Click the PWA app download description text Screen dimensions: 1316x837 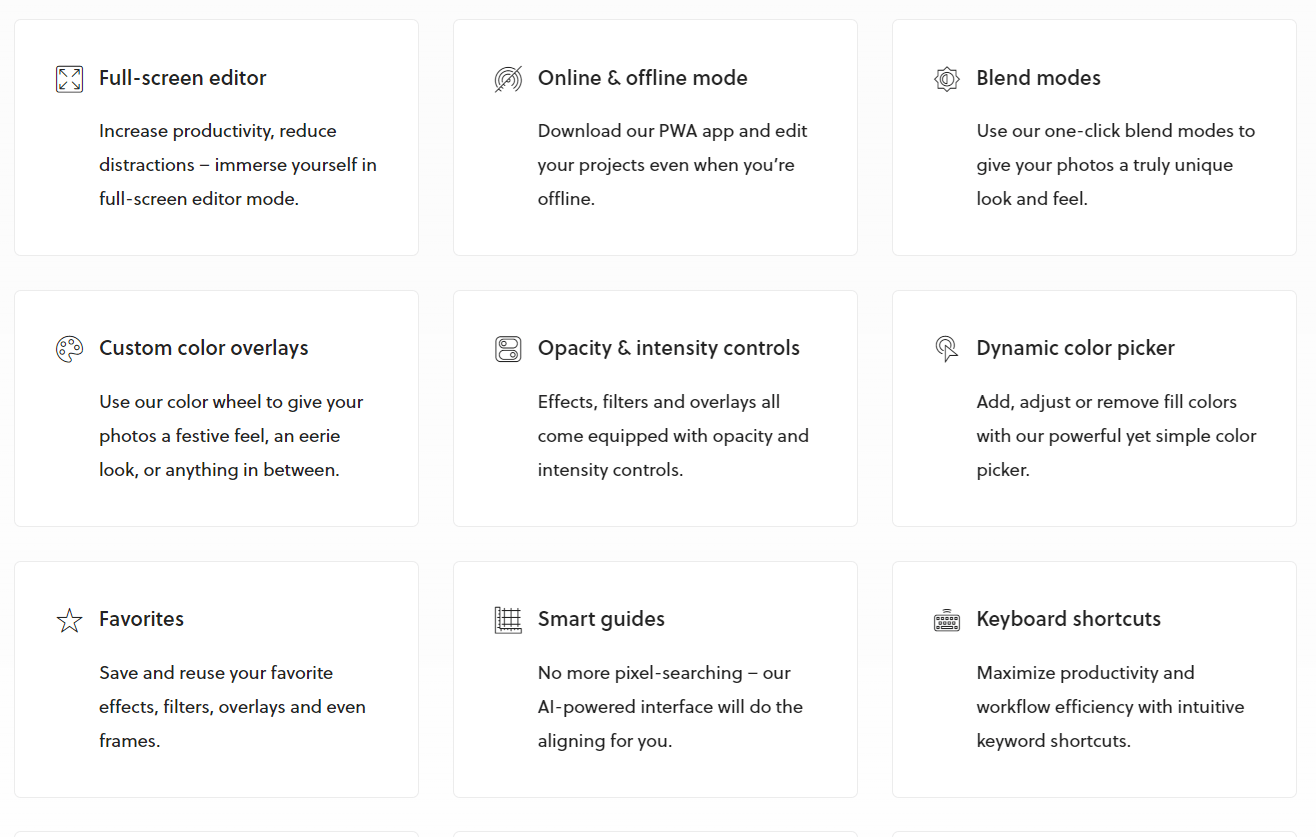tap(672, 165)
